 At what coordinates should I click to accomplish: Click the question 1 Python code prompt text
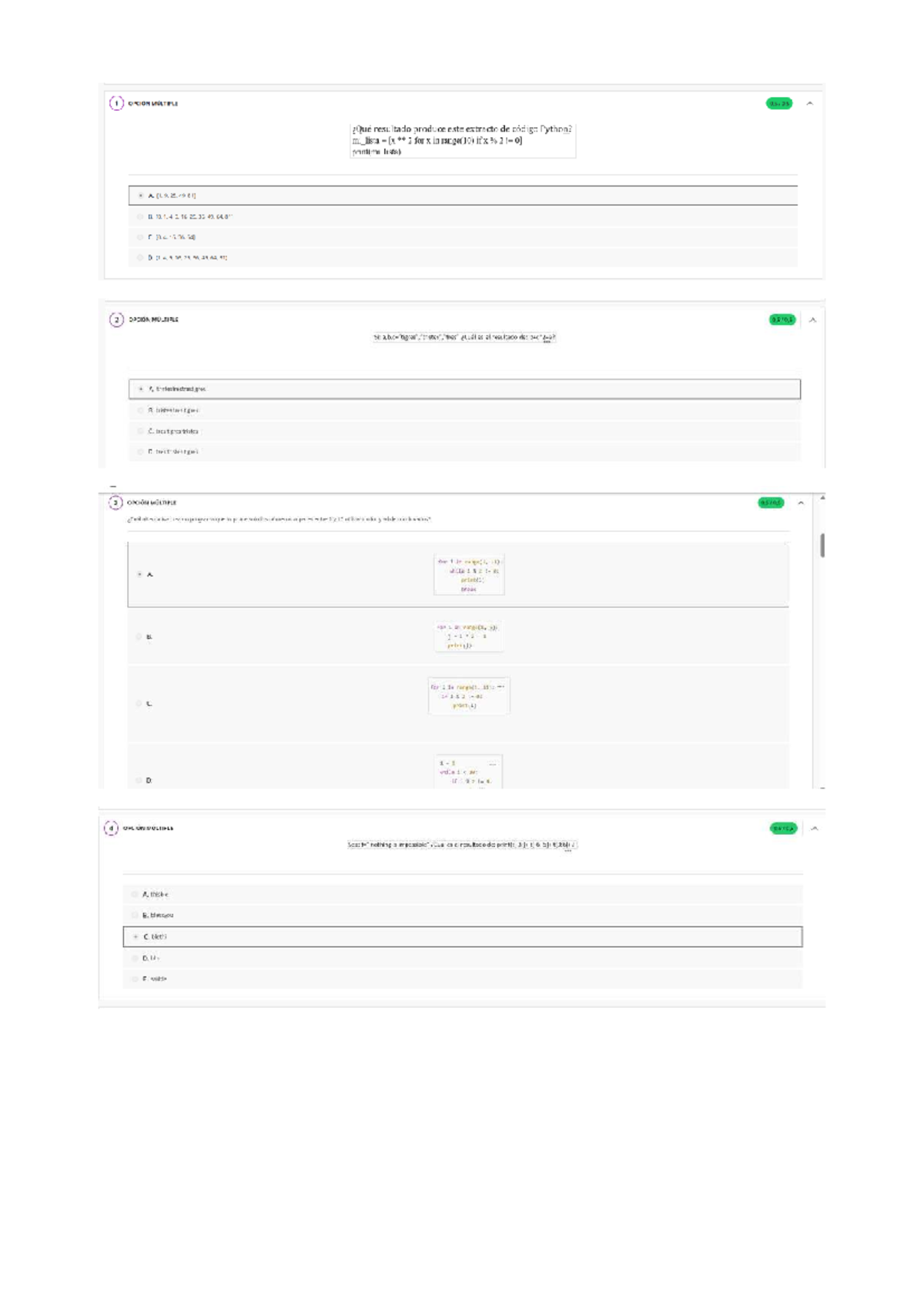coord(462,140)
